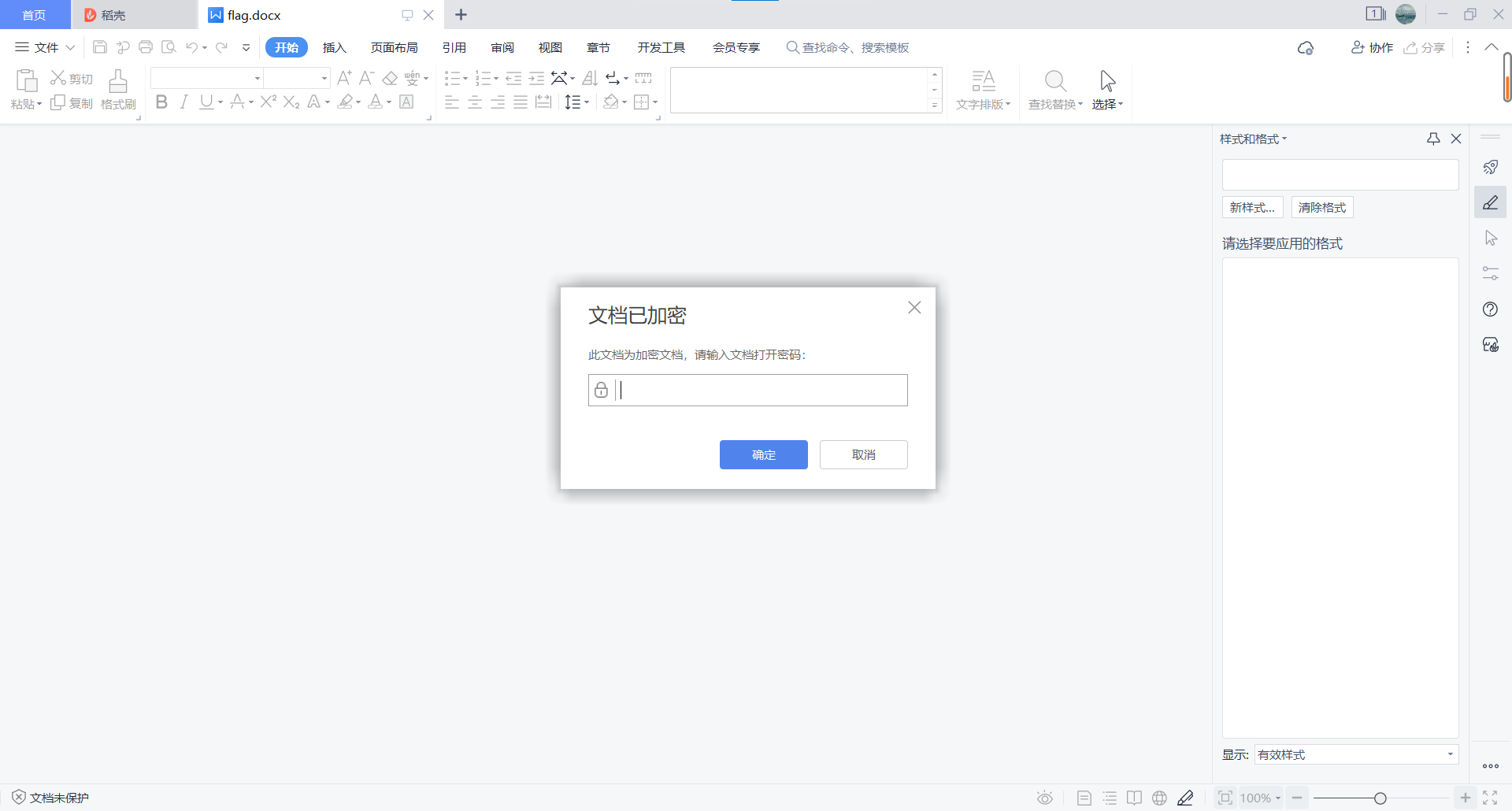Click the rocket icon in right sidebar
1512x811 pixels.
coord(1490,167)
